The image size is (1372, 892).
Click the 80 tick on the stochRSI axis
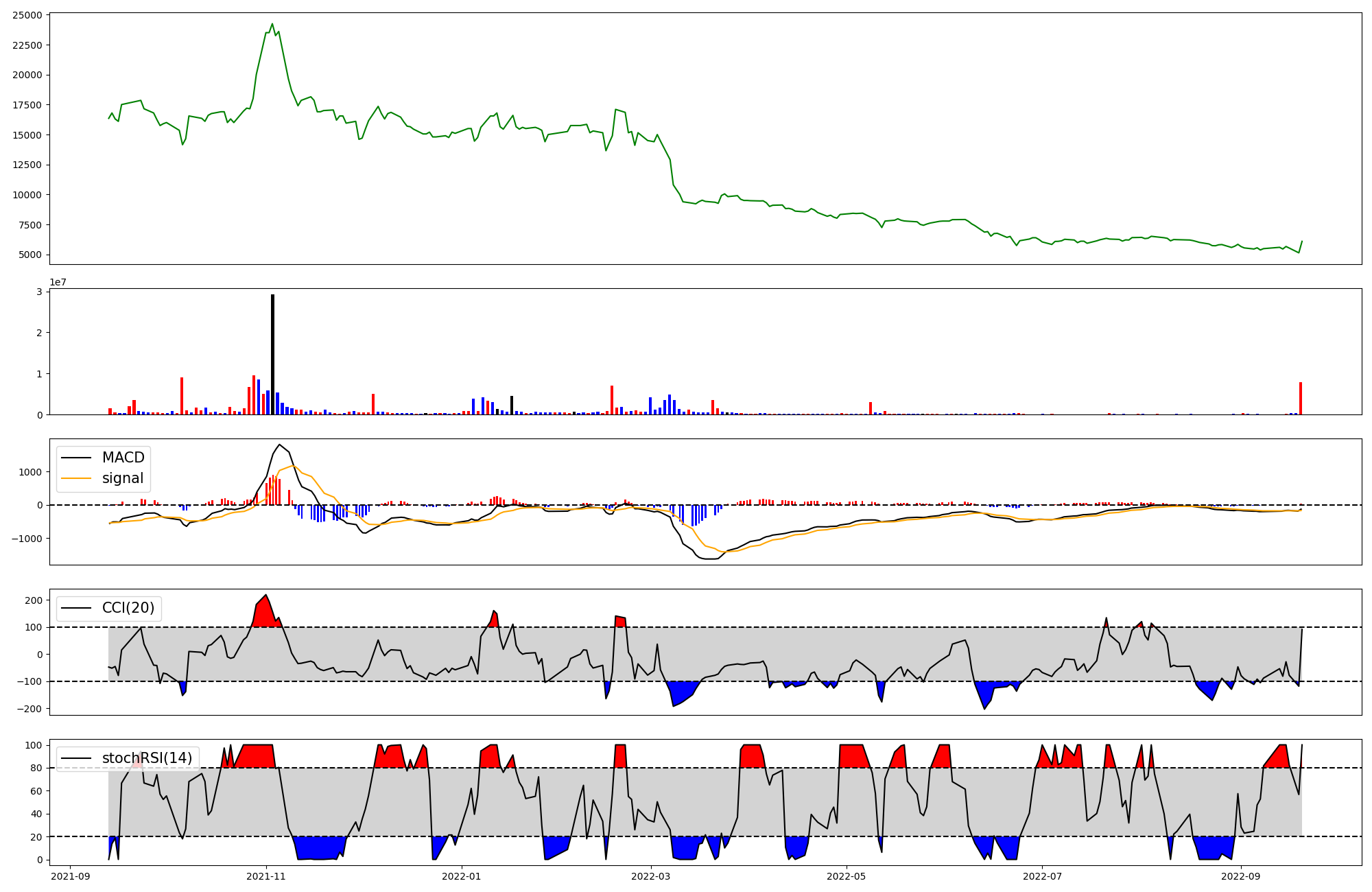37,768
